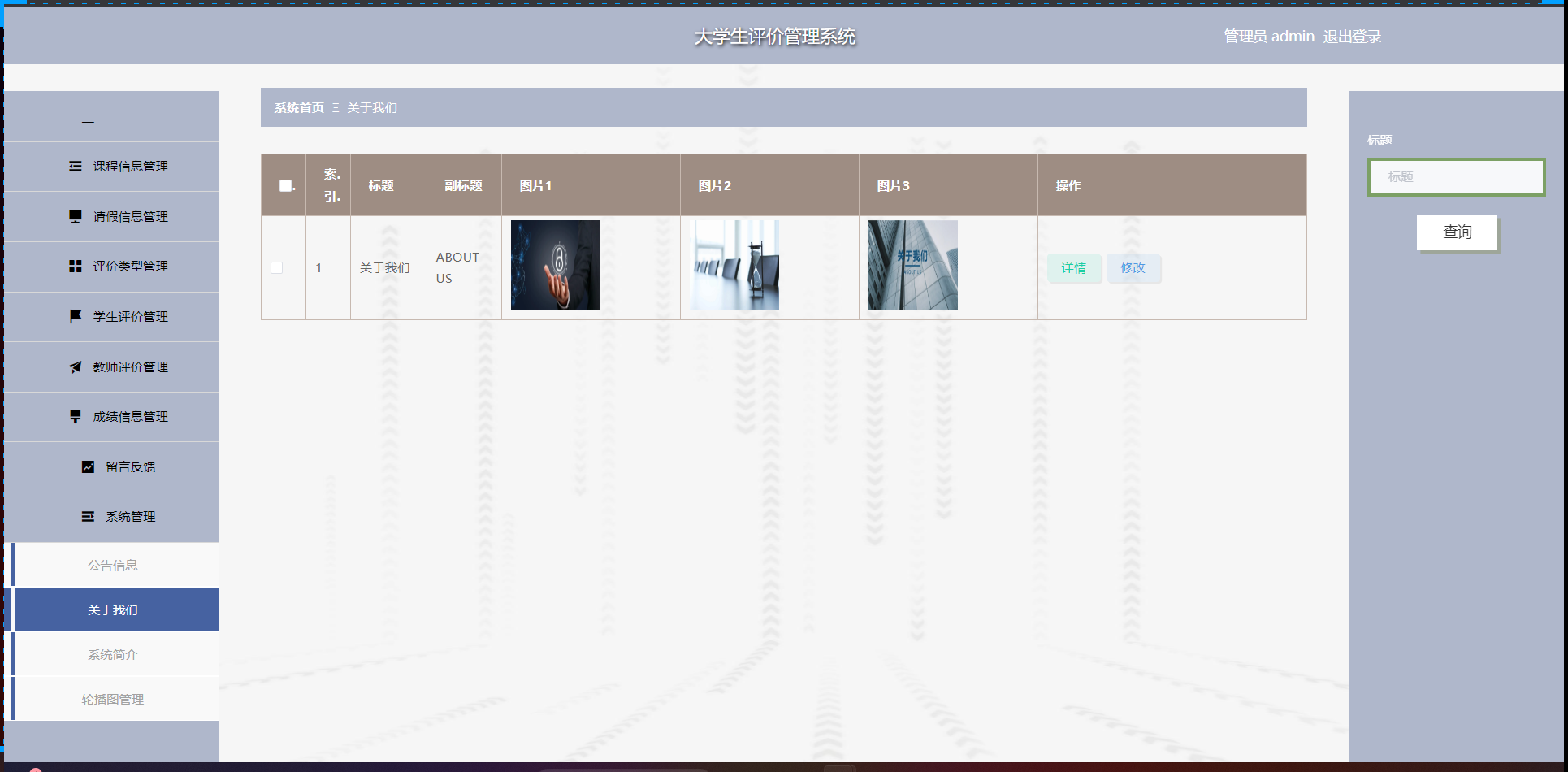This screenshot has height=772, width=1568.
Task: Select 轮播图管理 submenu item
Action: (x=115, y=699)
